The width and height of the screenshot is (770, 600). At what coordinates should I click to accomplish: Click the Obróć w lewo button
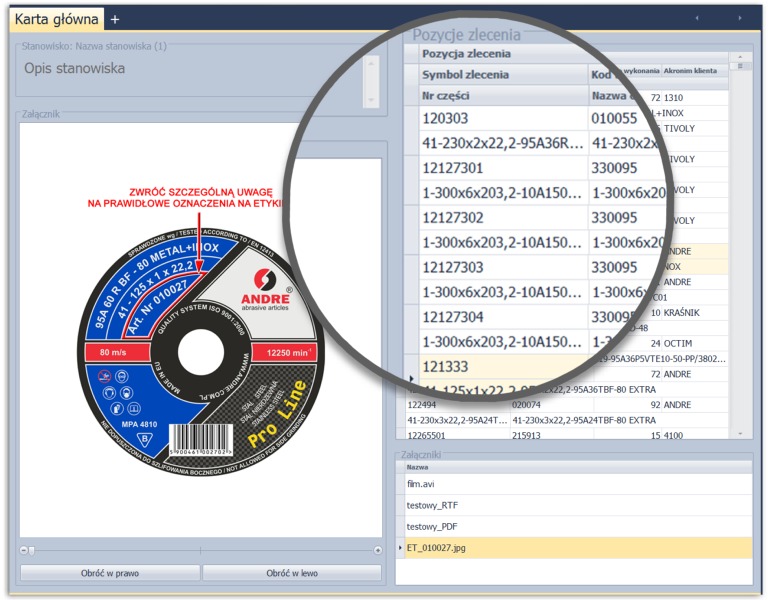click(x=292, y=573)
